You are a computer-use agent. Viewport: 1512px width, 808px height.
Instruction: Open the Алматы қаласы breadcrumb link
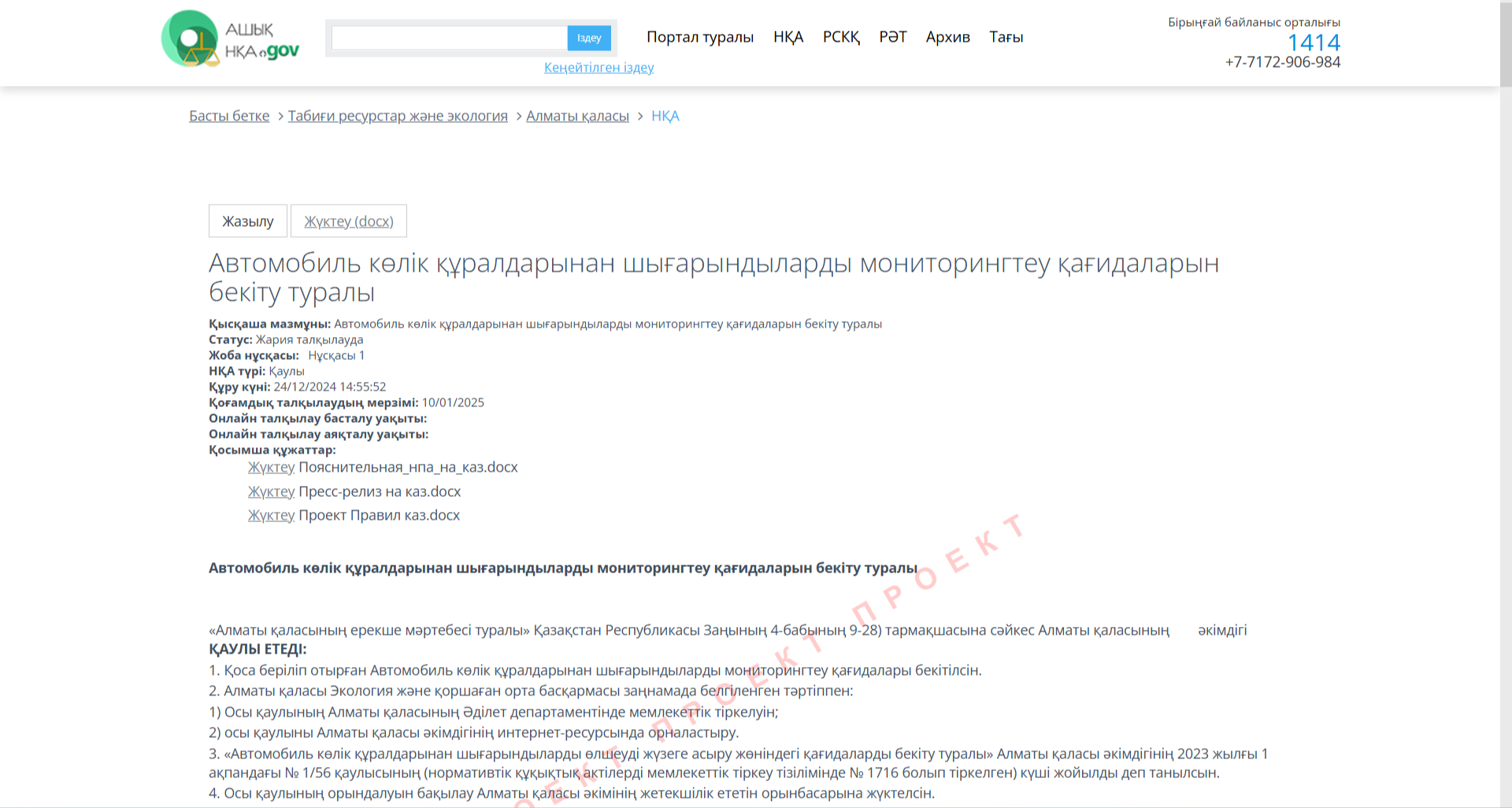tap(577, 116)
